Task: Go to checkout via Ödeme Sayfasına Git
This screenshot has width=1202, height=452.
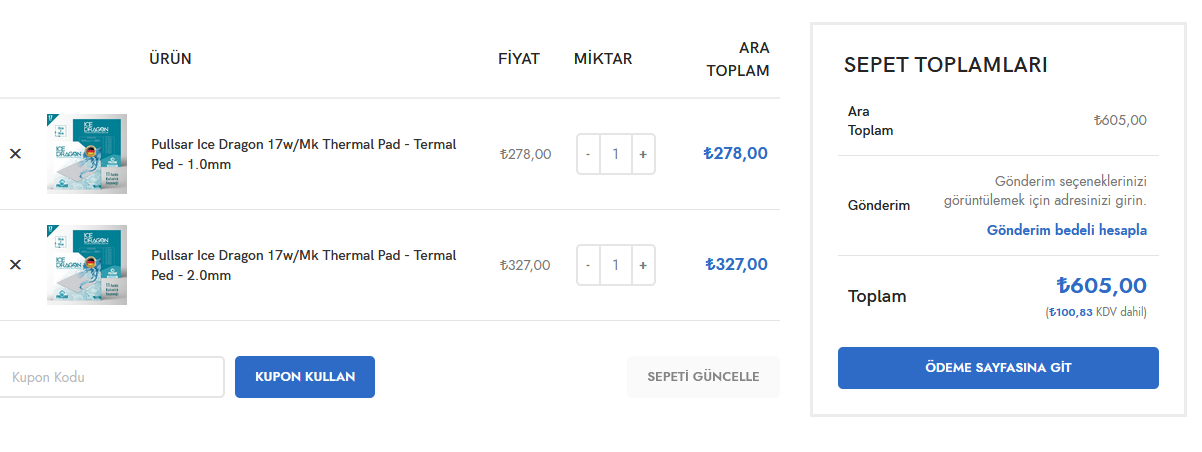Action: [x=998, y=368]
